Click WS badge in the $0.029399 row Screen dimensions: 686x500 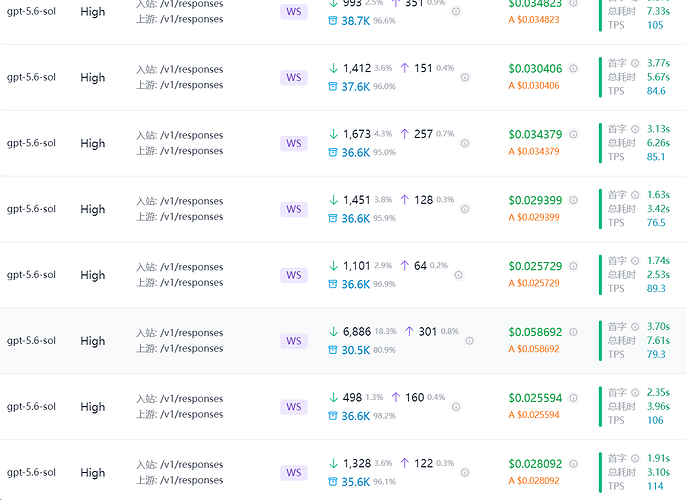[294, 209]
